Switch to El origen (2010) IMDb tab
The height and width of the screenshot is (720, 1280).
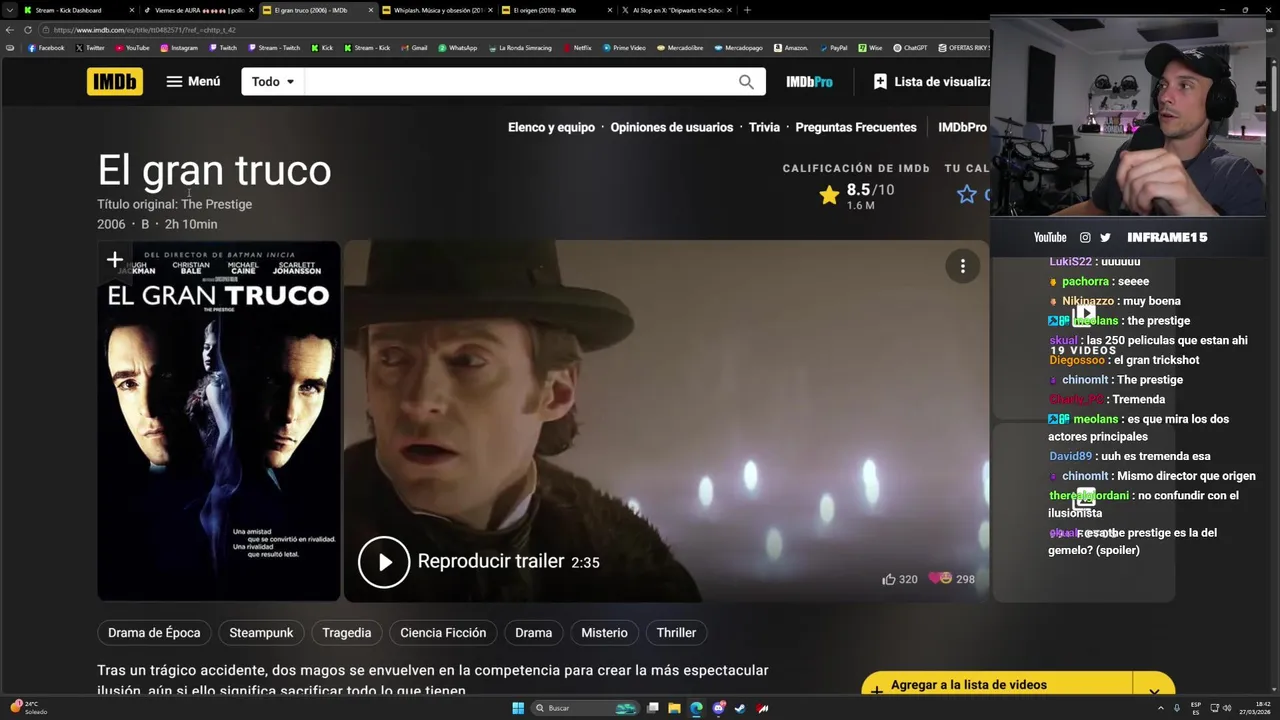[x=556, y=10]
